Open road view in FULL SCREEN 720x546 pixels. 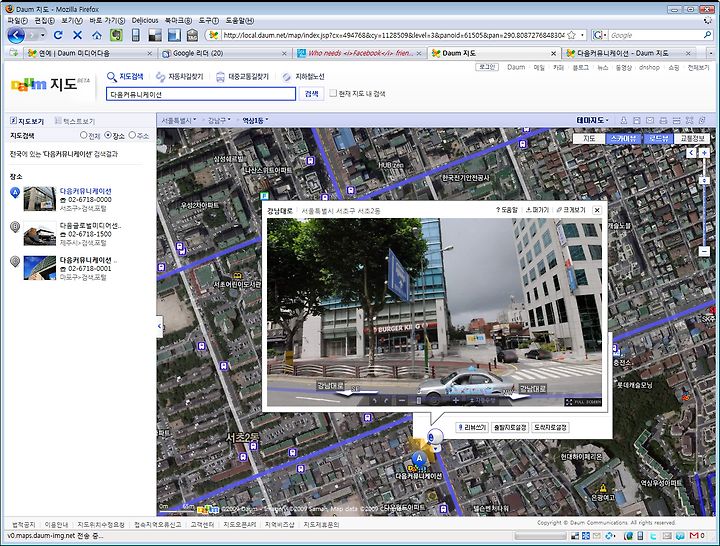pyautogui.click(x=583, y=402)
